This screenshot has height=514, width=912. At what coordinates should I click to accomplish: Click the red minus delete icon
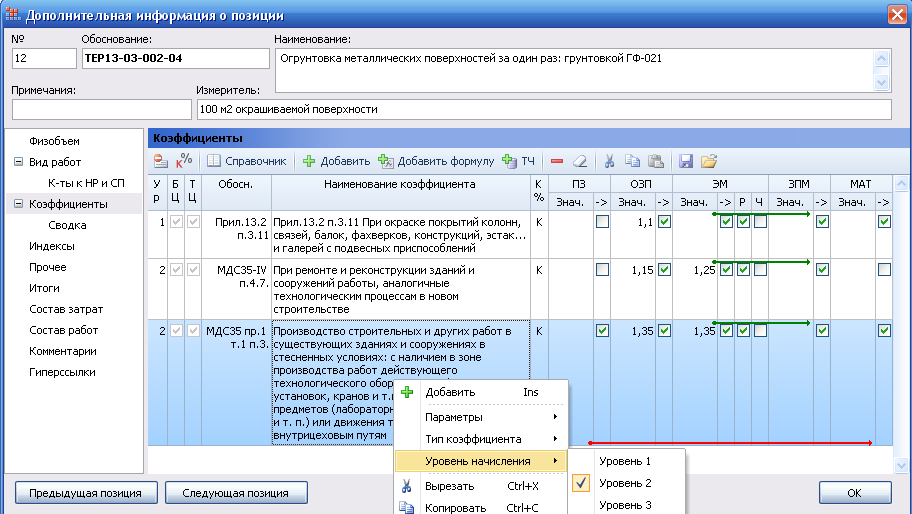[557, 161]
